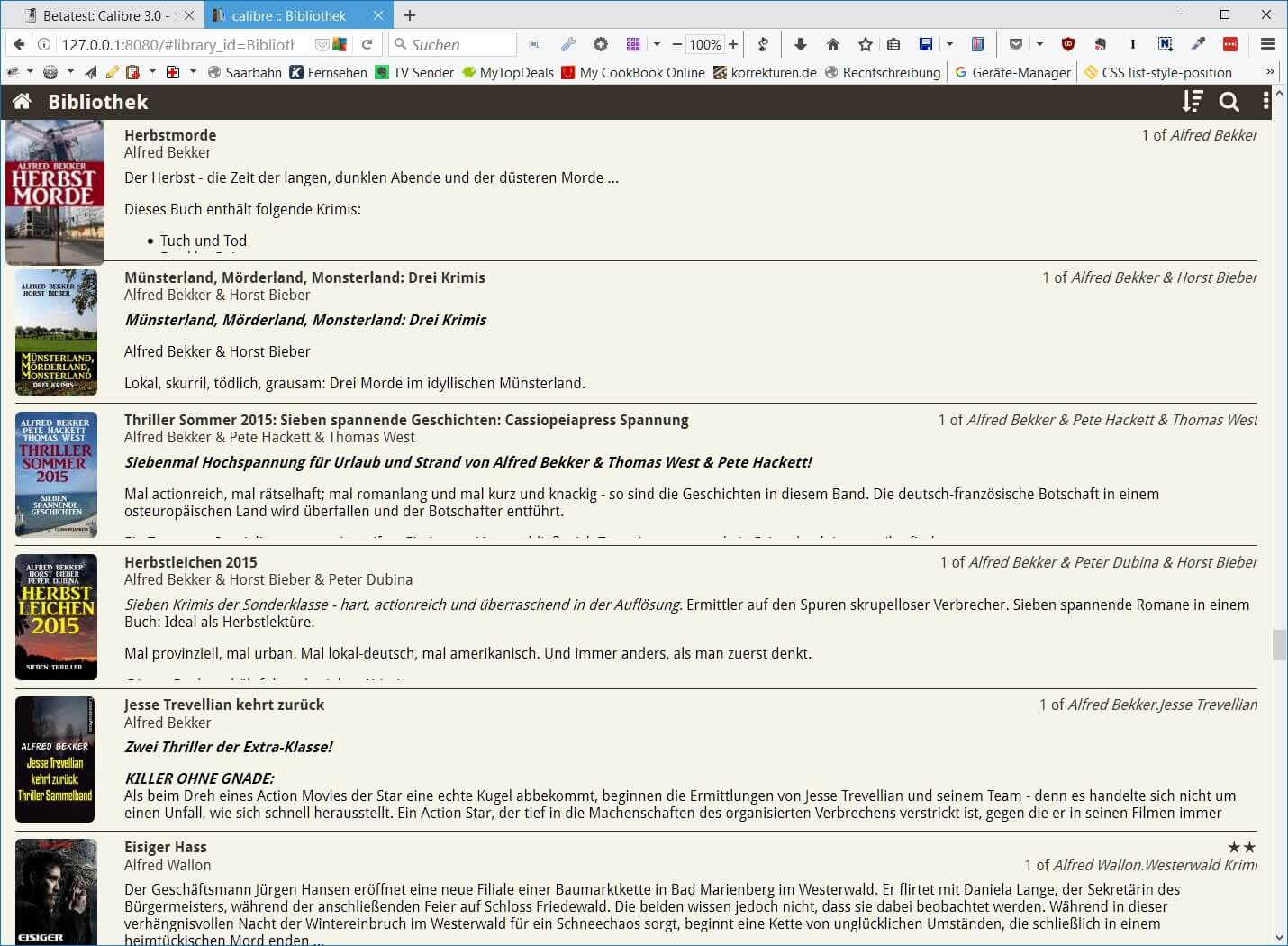1288x946 pixels.
Task: Click the Bibliothek heading
Action: [x=98, y=102]
